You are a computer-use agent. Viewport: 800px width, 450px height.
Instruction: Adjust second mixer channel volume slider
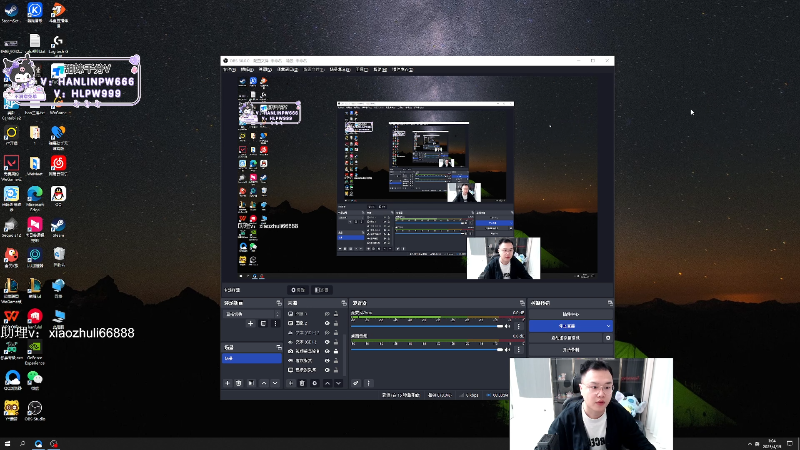coord(428,349)
